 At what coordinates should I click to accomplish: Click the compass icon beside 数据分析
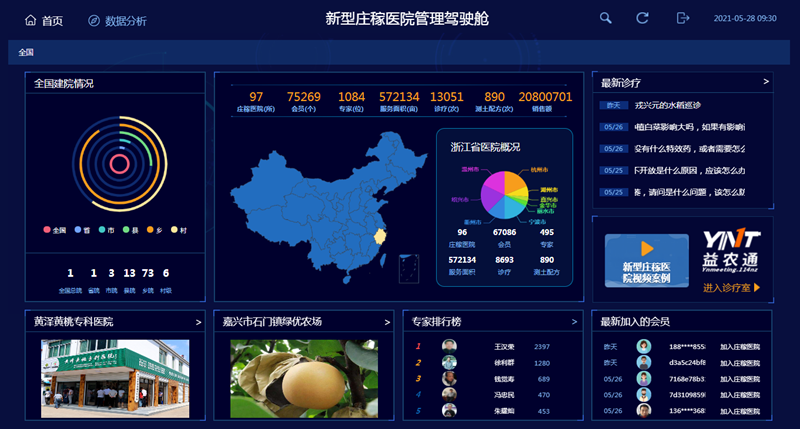tap(94, 20)
